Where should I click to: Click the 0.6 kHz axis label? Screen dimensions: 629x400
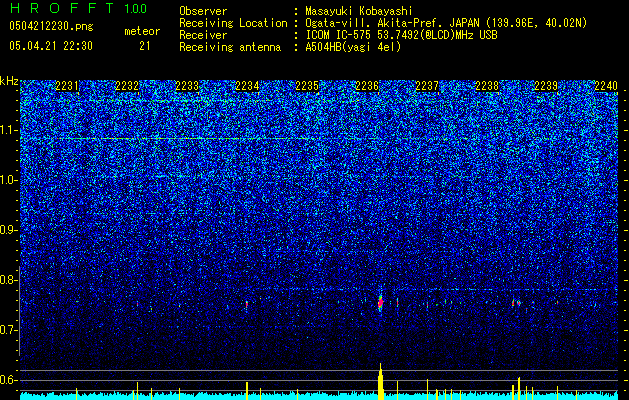pos(9,380)
